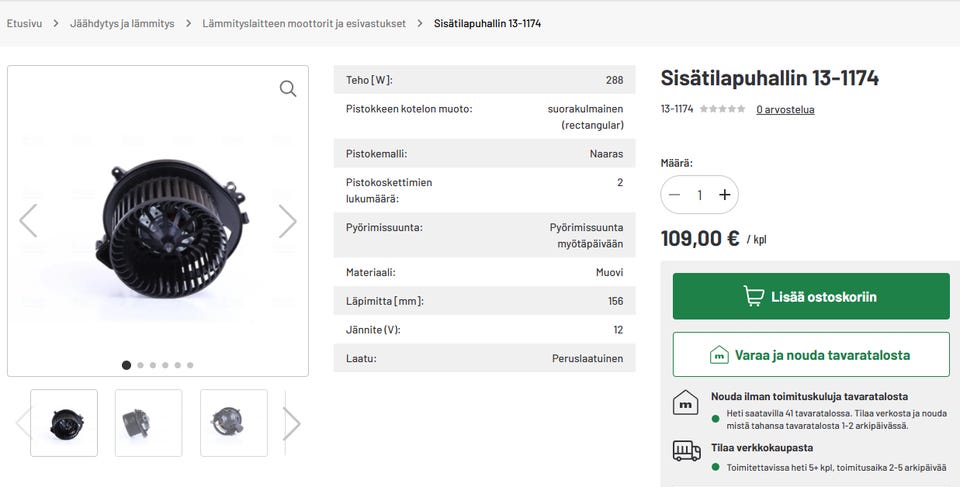960x487 pixels.
Task: Click the star rating icons
Action: click(722, 109)
